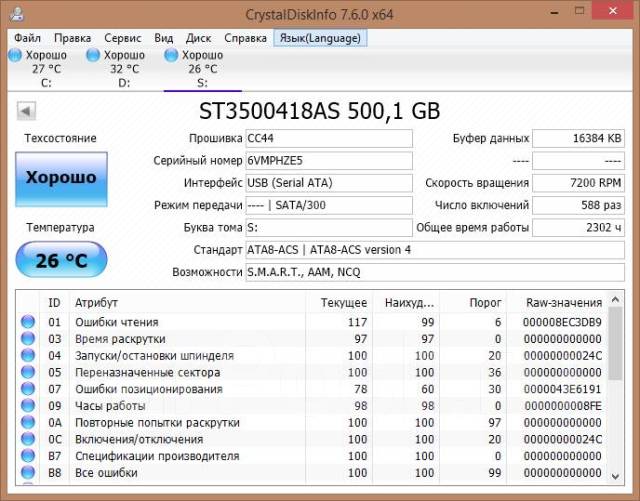Click the Прошивка field with CC44
The height and width of the screenshot is (501, 640).
pos(329,138)
